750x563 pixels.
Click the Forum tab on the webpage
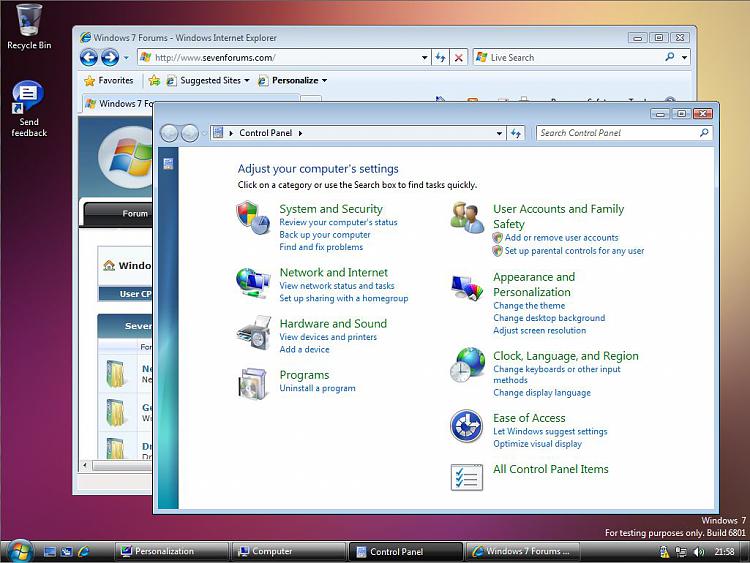tap(120, 213)
